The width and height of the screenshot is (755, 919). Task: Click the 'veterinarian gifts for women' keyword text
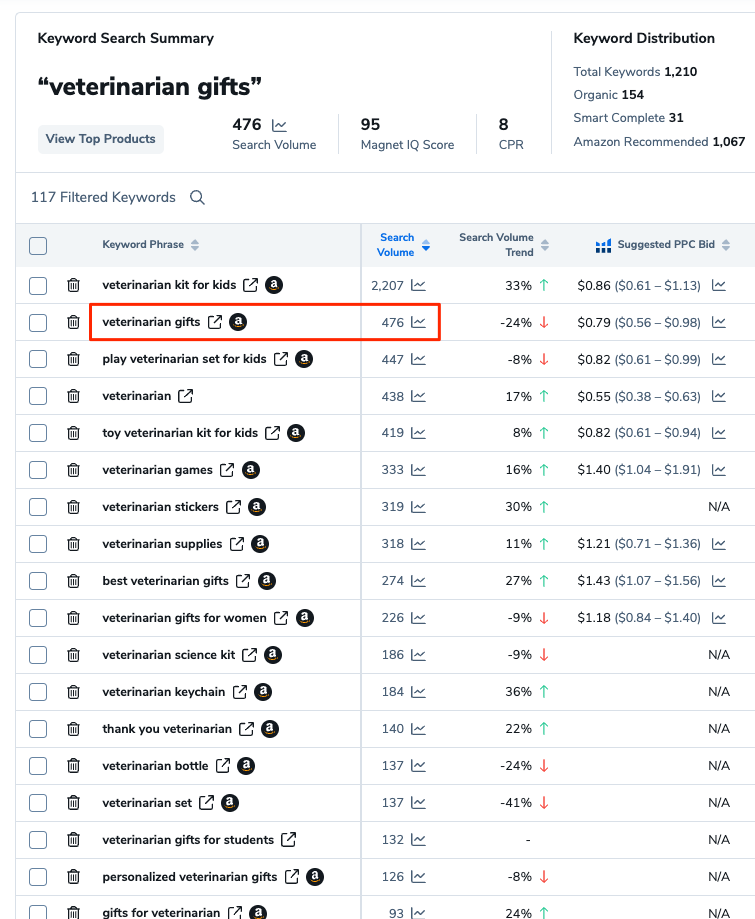click(184, 618)
